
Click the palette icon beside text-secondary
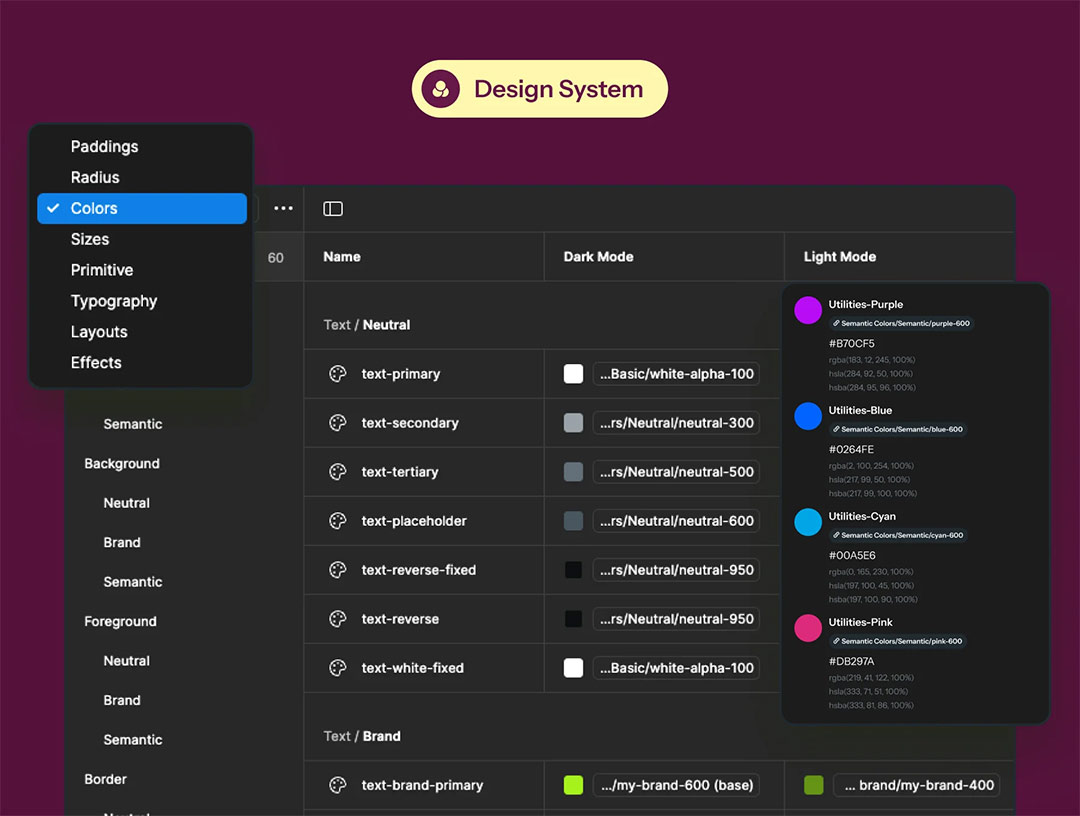(x=338, y=423)
